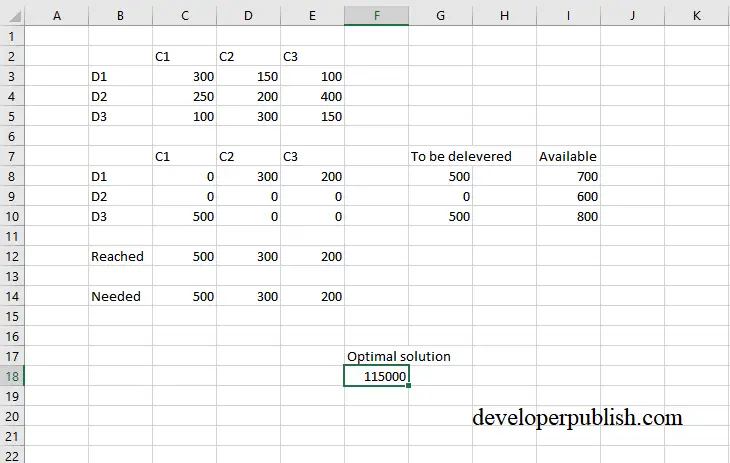Select the highlighted row 18 header
730x463 pixels.
[12, 376]
